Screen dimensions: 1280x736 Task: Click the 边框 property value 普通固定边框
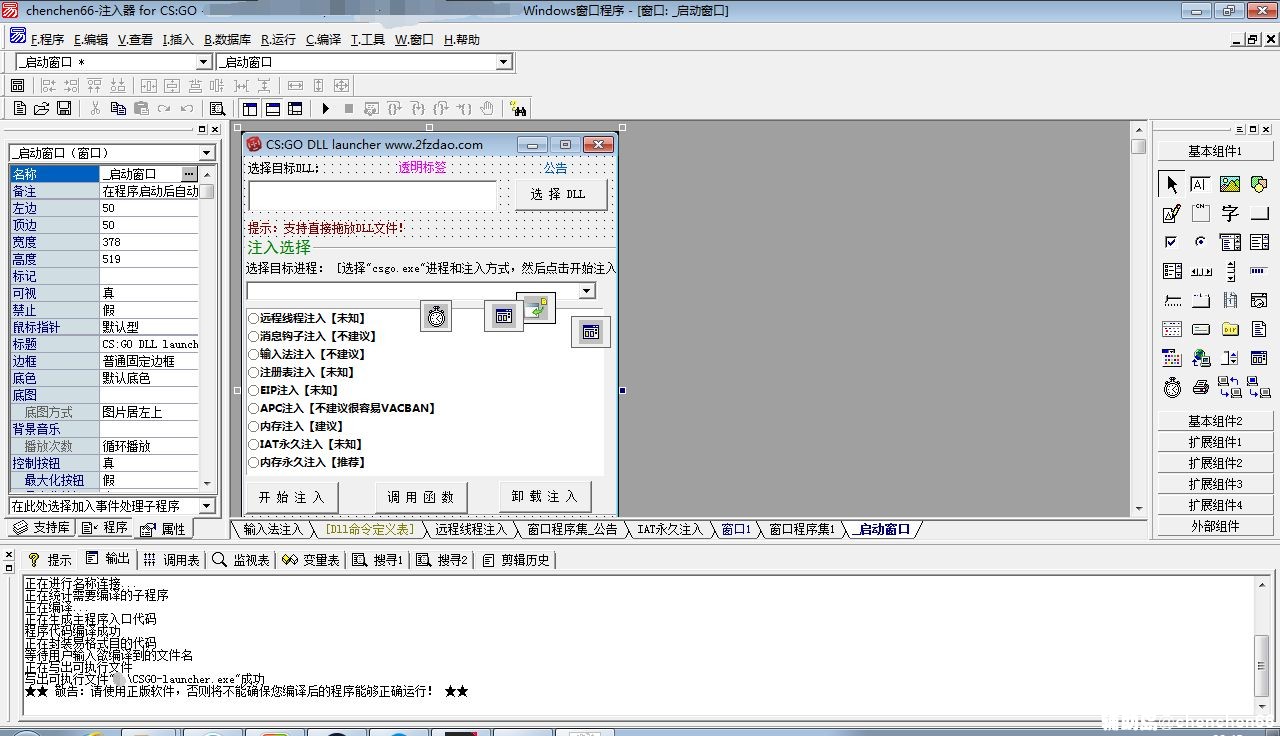click(x=149, y=361)
